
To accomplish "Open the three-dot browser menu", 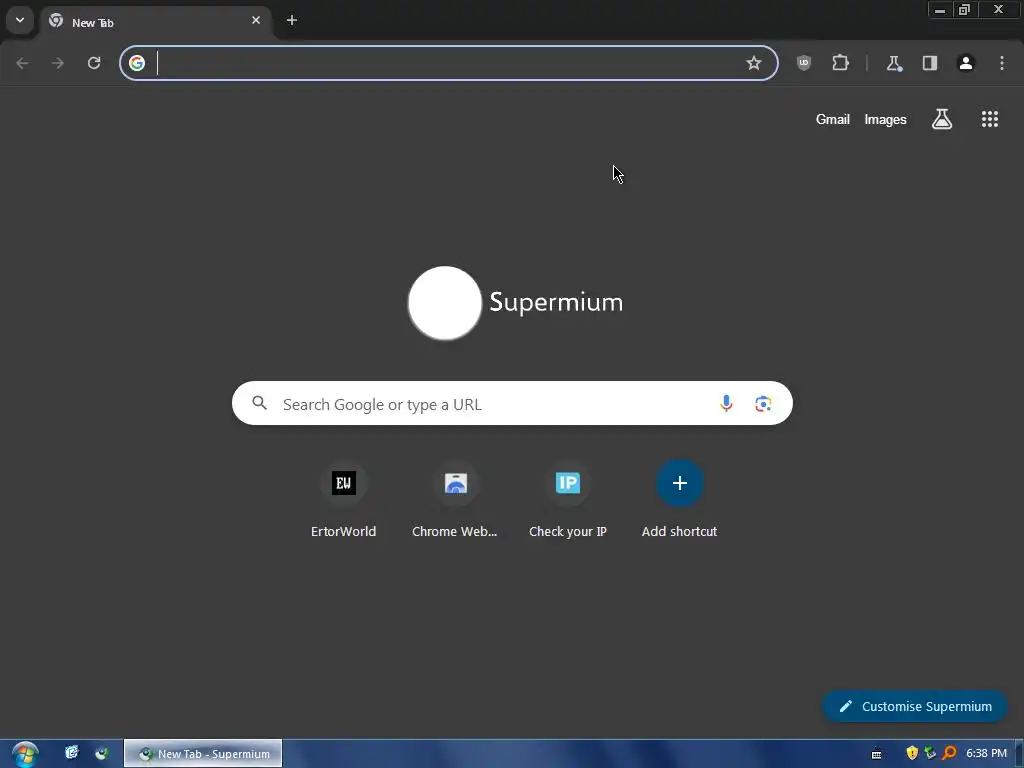I will point(1002,63).
